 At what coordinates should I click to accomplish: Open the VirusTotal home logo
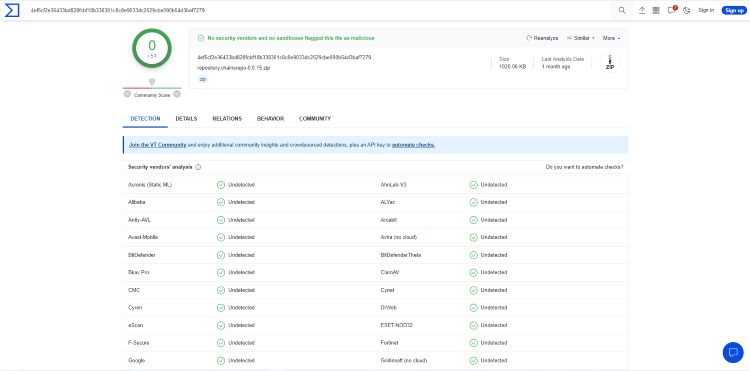tap(11, 10)
